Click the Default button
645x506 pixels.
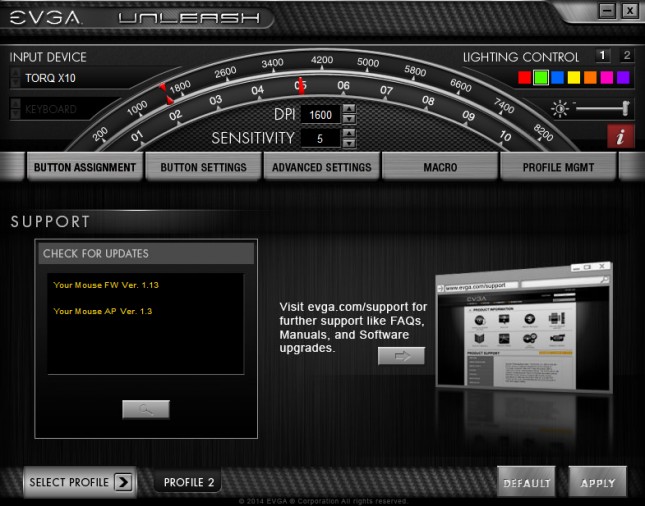(x=527, y=482)
